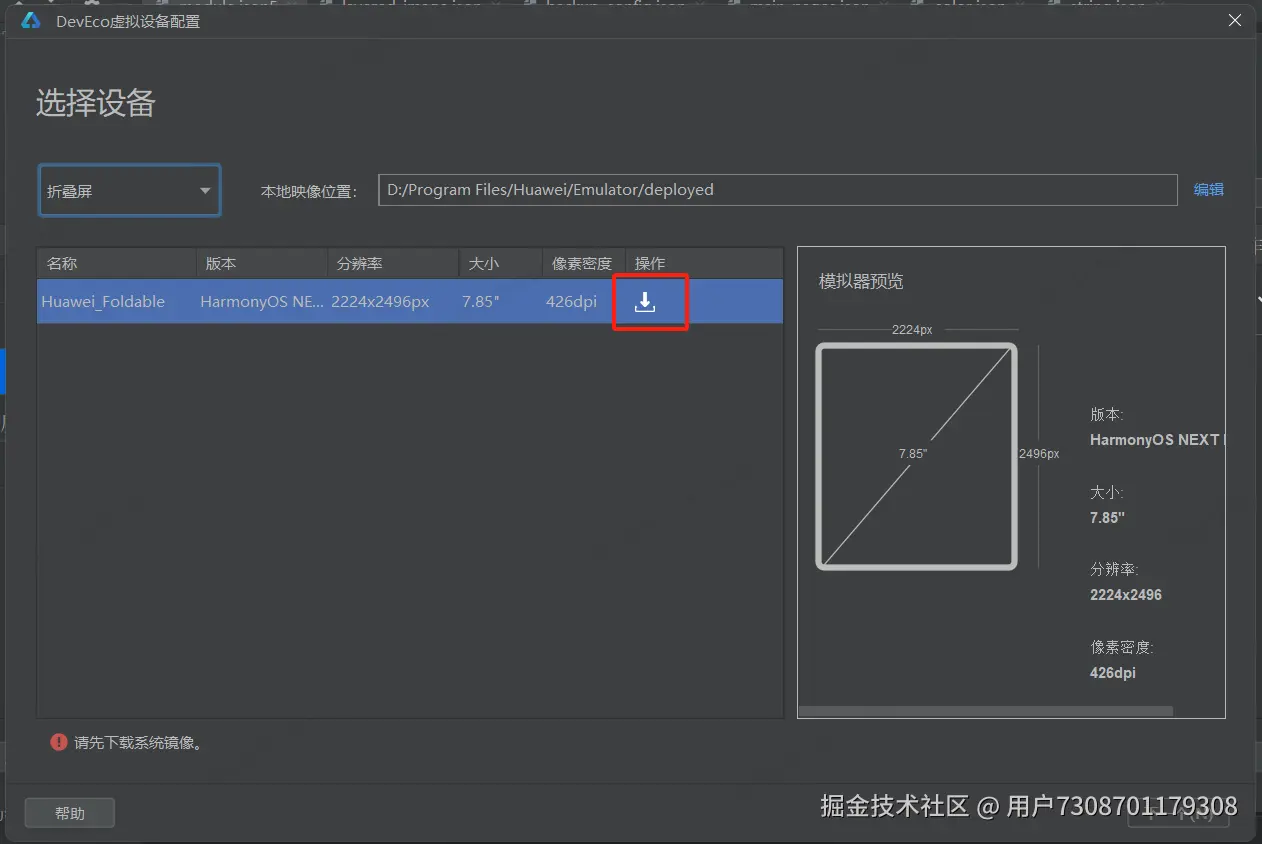Click the DevEco logo icon in title bar

click(30, 20)
